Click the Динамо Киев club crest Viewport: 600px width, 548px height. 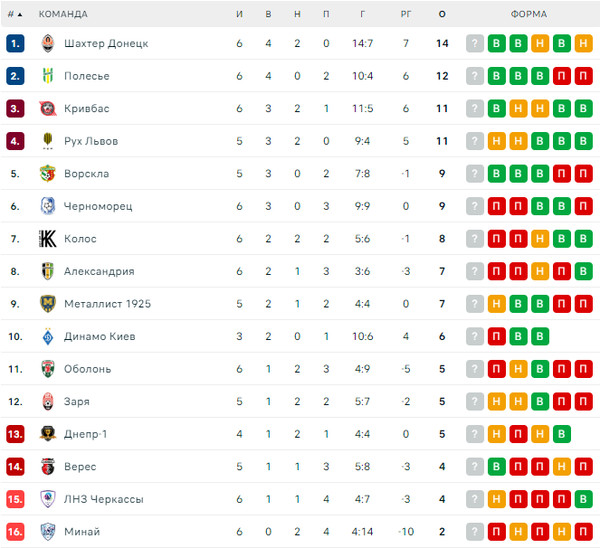tap(48, 336)
